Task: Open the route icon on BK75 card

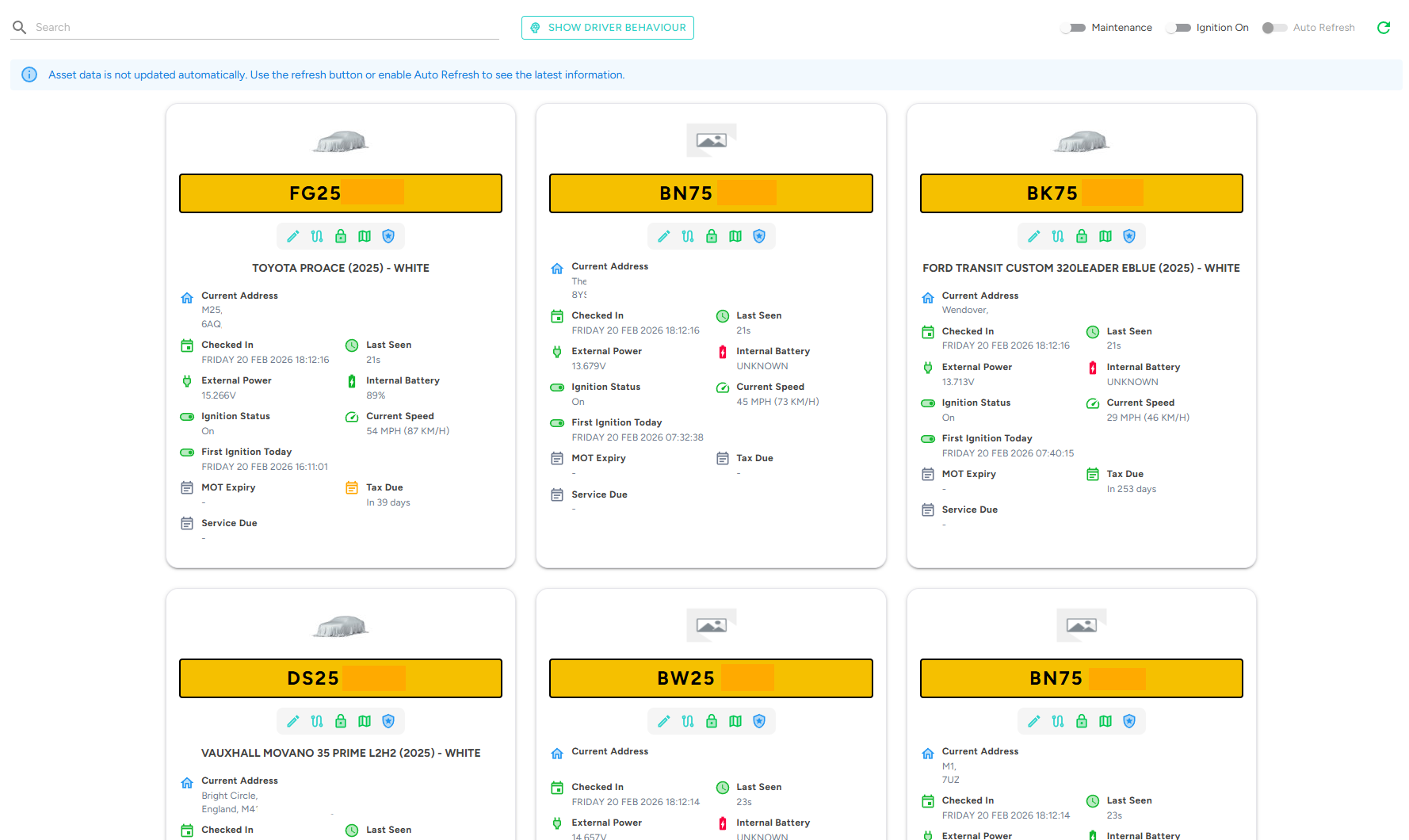Action: [1058, 236]
